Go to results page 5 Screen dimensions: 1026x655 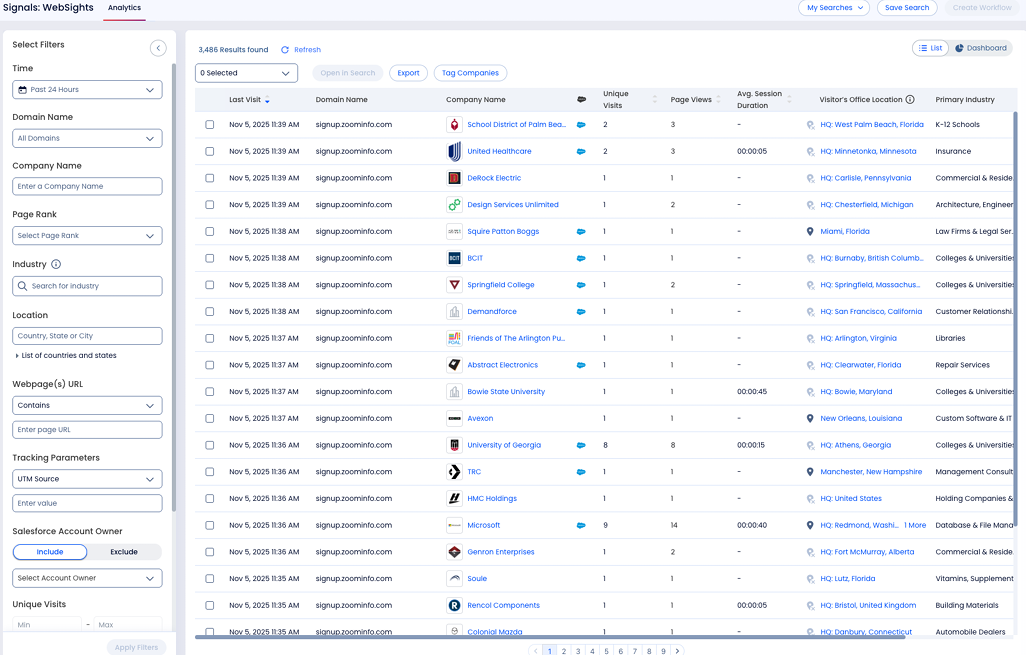[x=607, y=651]
